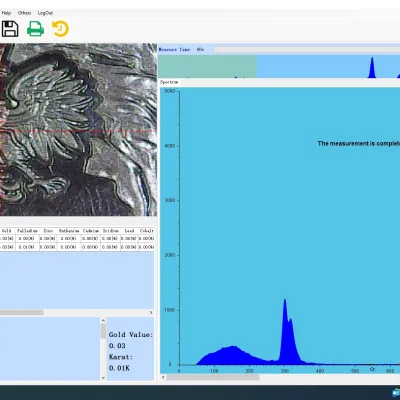Click the Zinc column header
The width and height of the screenshot is (400, 400).
point(48,231)
